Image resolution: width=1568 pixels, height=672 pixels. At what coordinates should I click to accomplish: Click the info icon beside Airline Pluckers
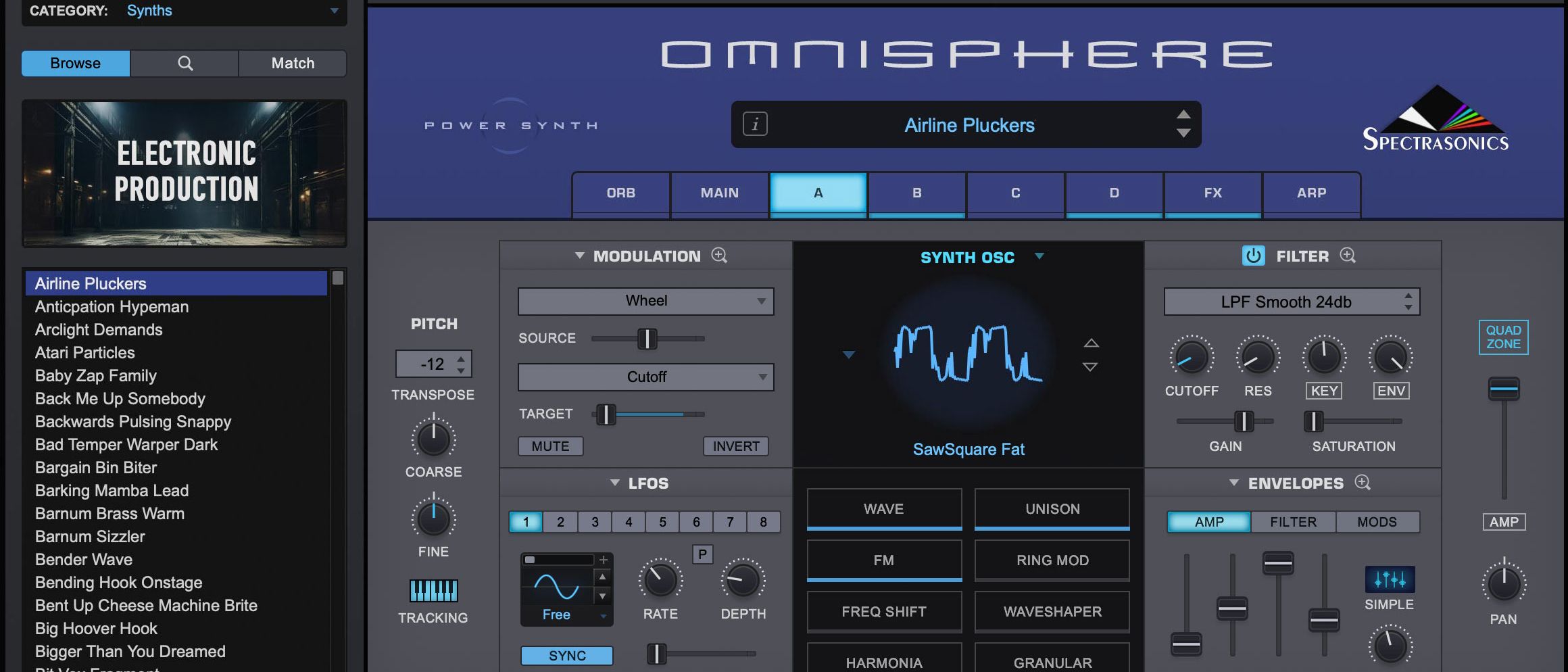756,124
